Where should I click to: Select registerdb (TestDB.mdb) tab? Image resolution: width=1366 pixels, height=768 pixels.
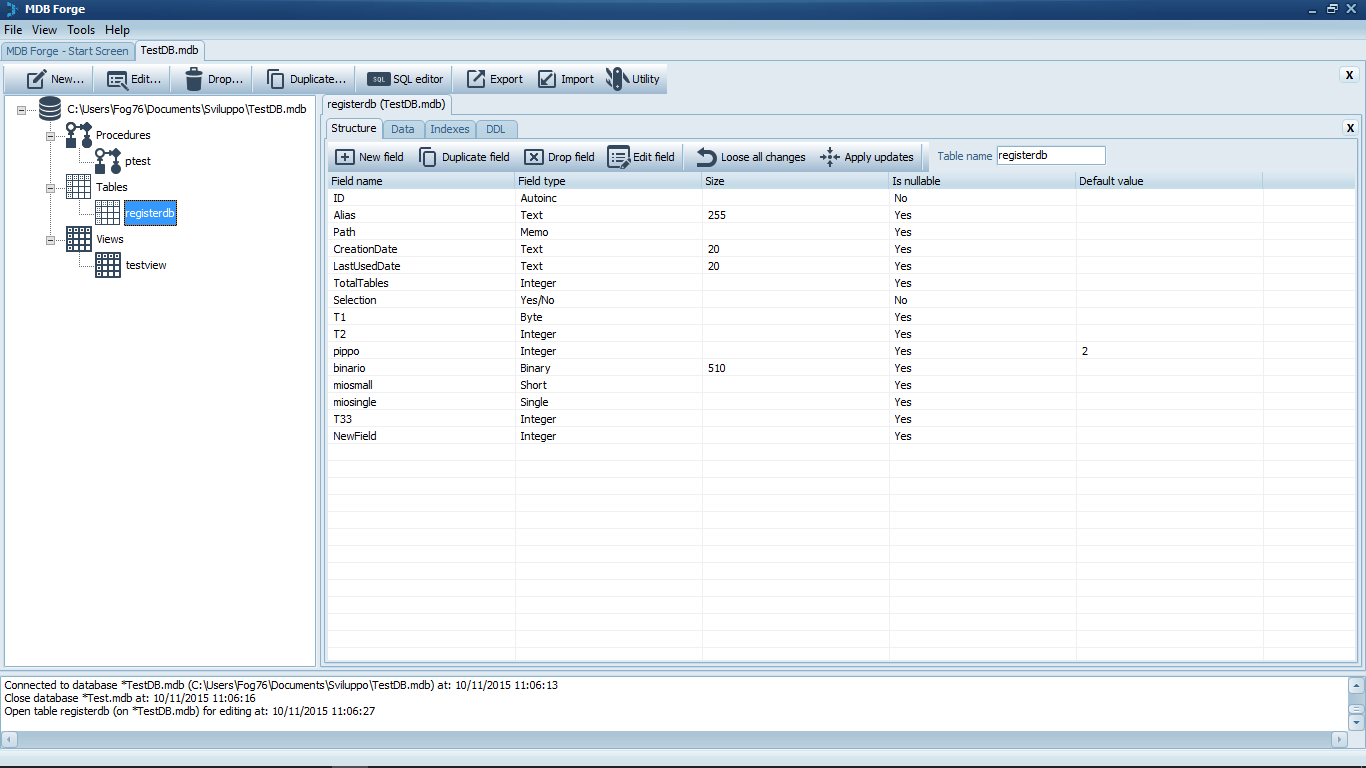click(386, 104)
